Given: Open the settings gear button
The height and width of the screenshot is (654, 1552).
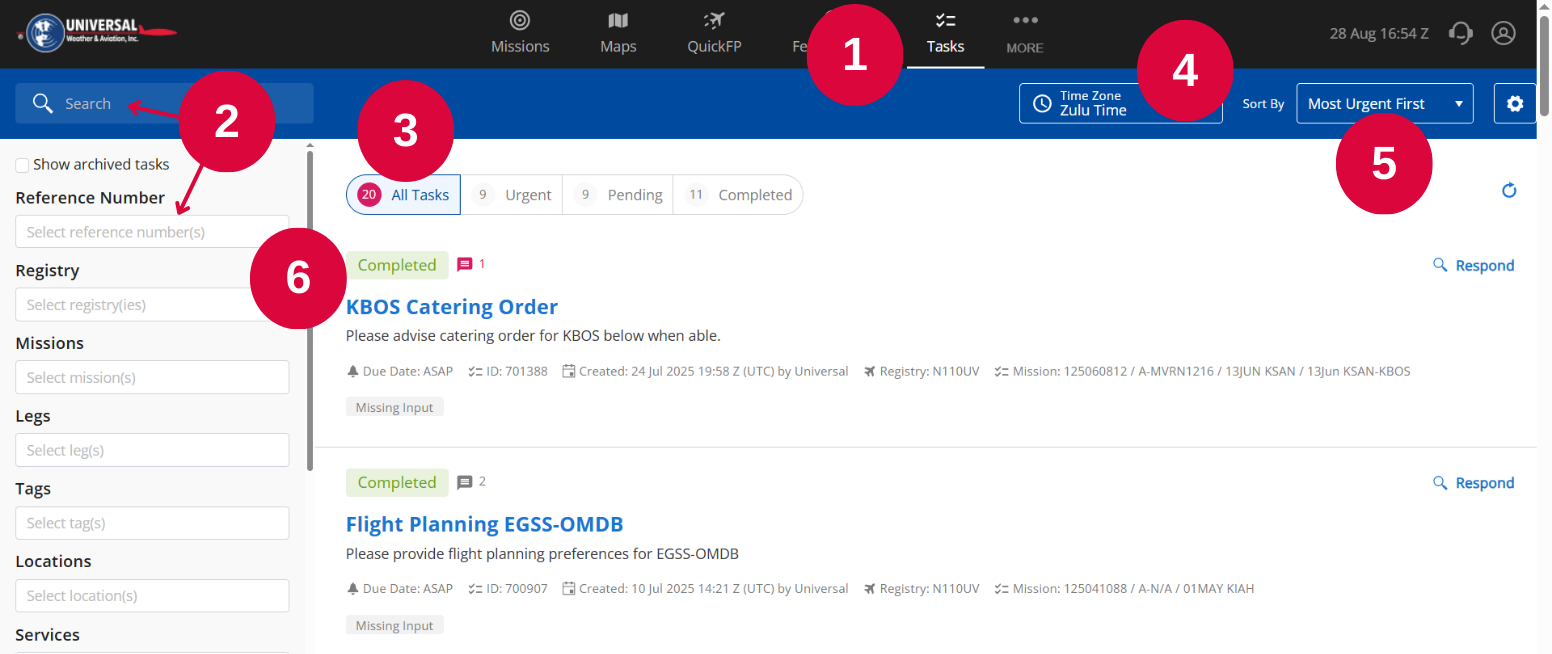Looking at the screenshot, I should click(1515, 103).
